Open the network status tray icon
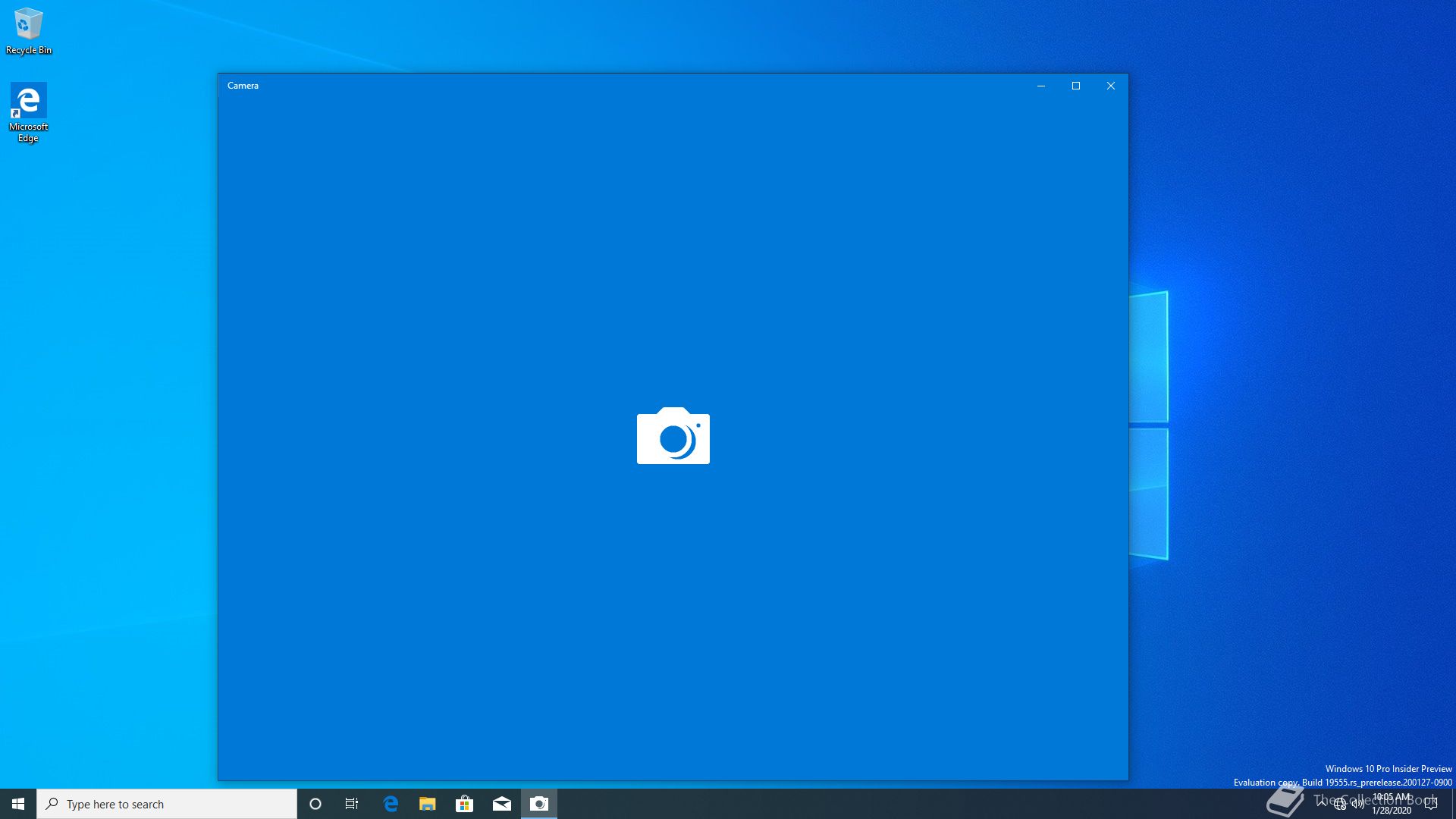 (1340, 804)
